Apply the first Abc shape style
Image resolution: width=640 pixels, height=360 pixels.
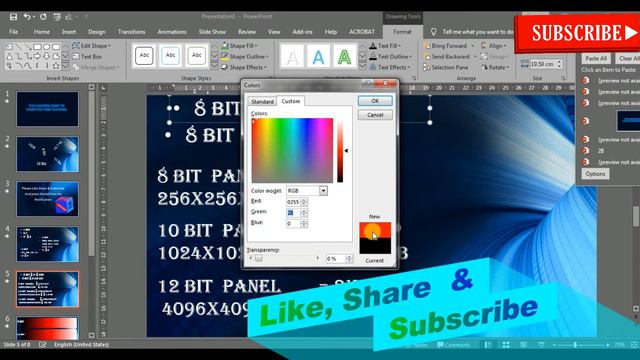click(144, 56)
